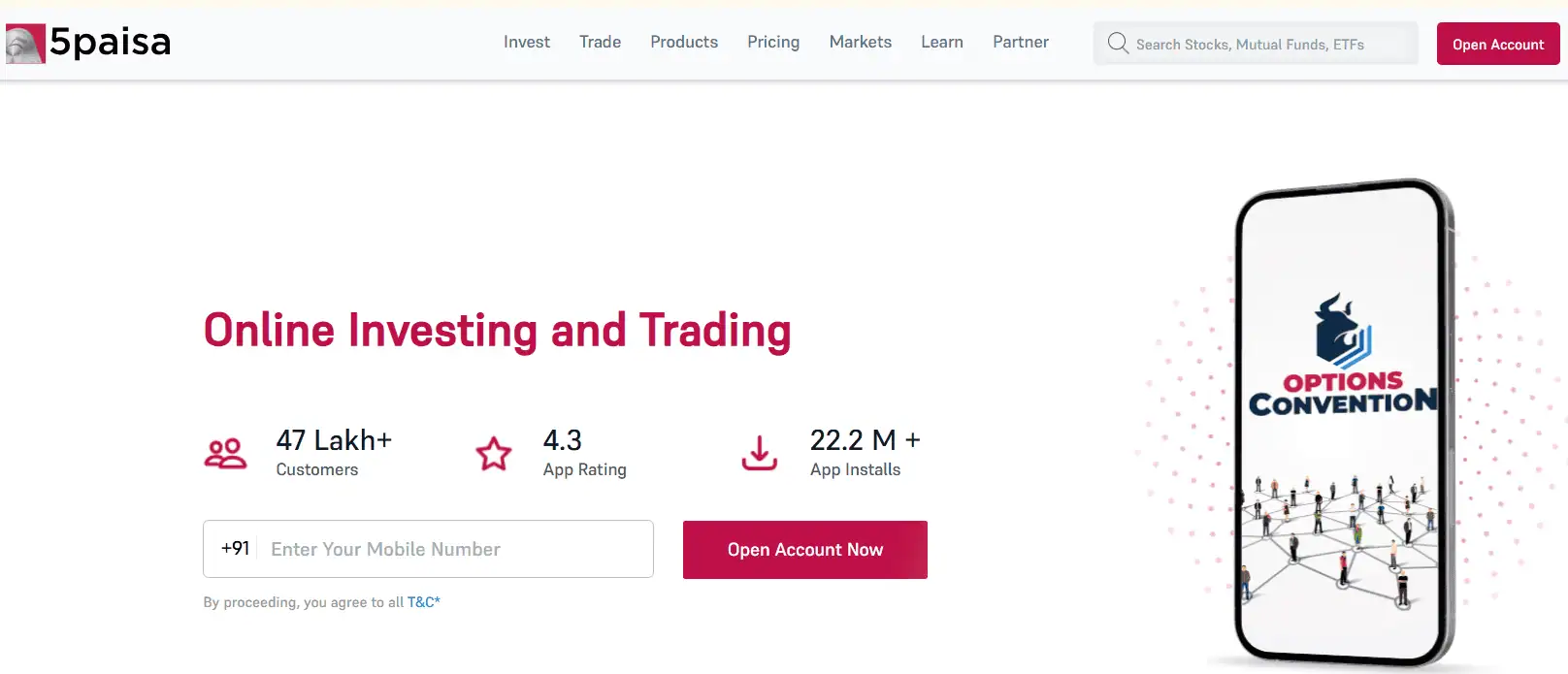Open the Invest menu

(527, 42)
